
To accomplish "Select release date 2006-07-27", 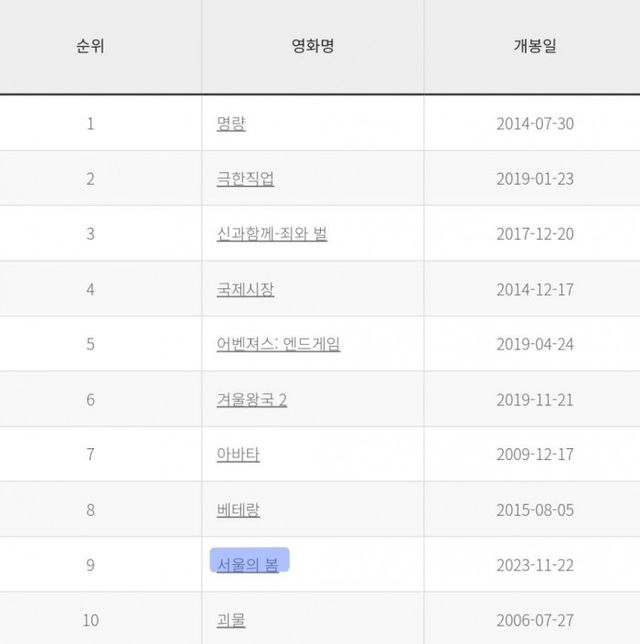I will [535, 620].
